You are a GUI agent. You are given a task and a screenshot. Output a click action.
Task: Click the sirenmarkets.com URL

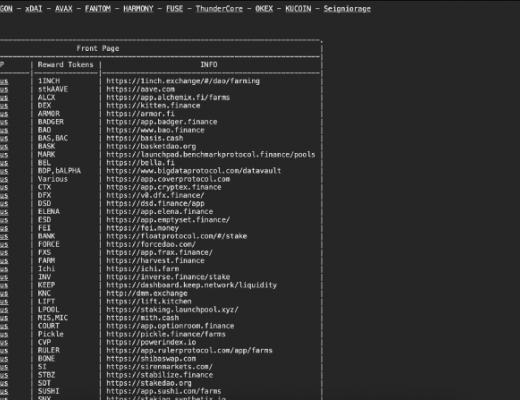159,367
